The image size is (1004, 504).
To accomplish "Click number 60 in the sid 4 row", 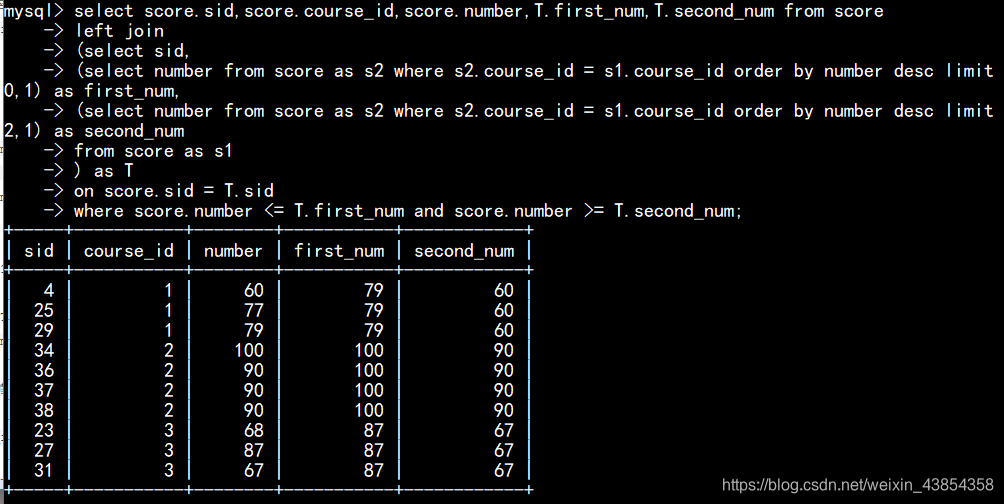I will coord(254,291).
